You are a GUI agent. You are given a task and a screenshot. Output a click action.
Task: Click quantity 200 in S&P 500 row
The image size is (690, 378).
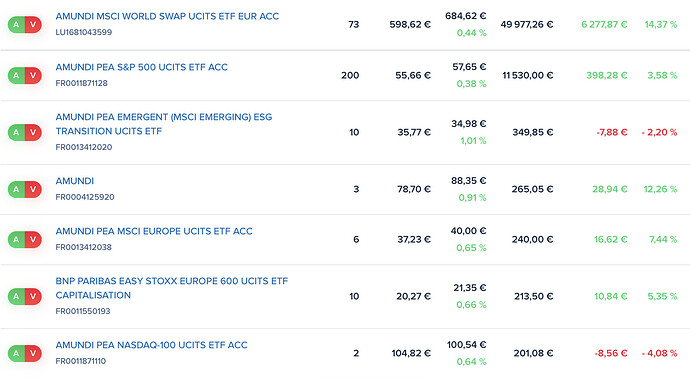point(350,75)
